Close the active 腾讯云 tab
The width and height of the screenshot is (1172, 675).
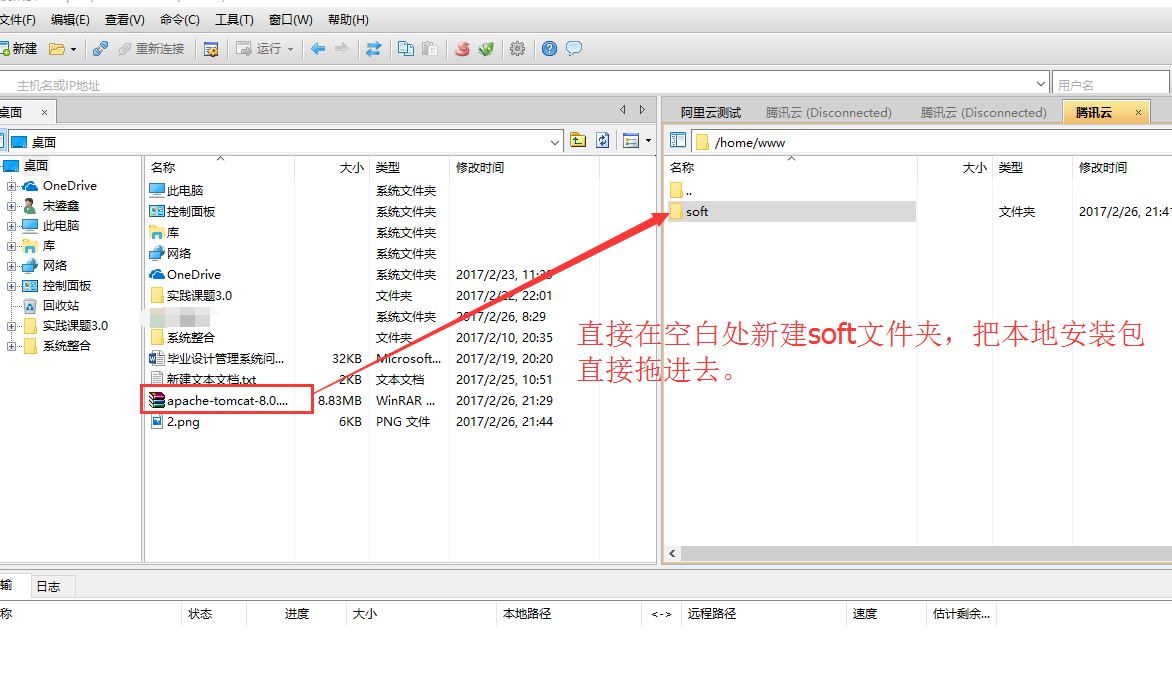1138,112
